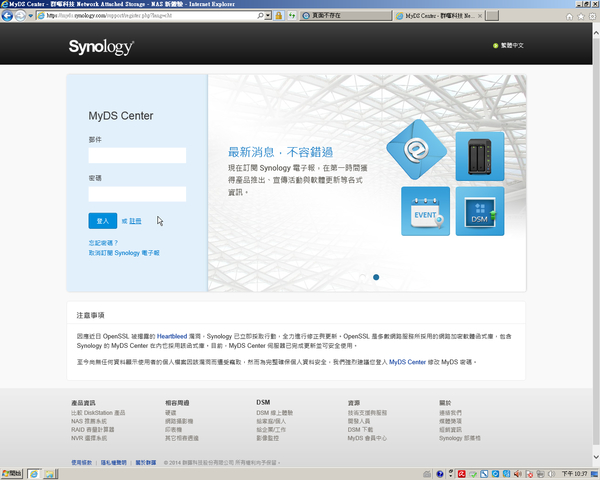Viewport: 600px width, 480px height.
Task: Click the padlock security report icon
Action: [x=279, y=16]
